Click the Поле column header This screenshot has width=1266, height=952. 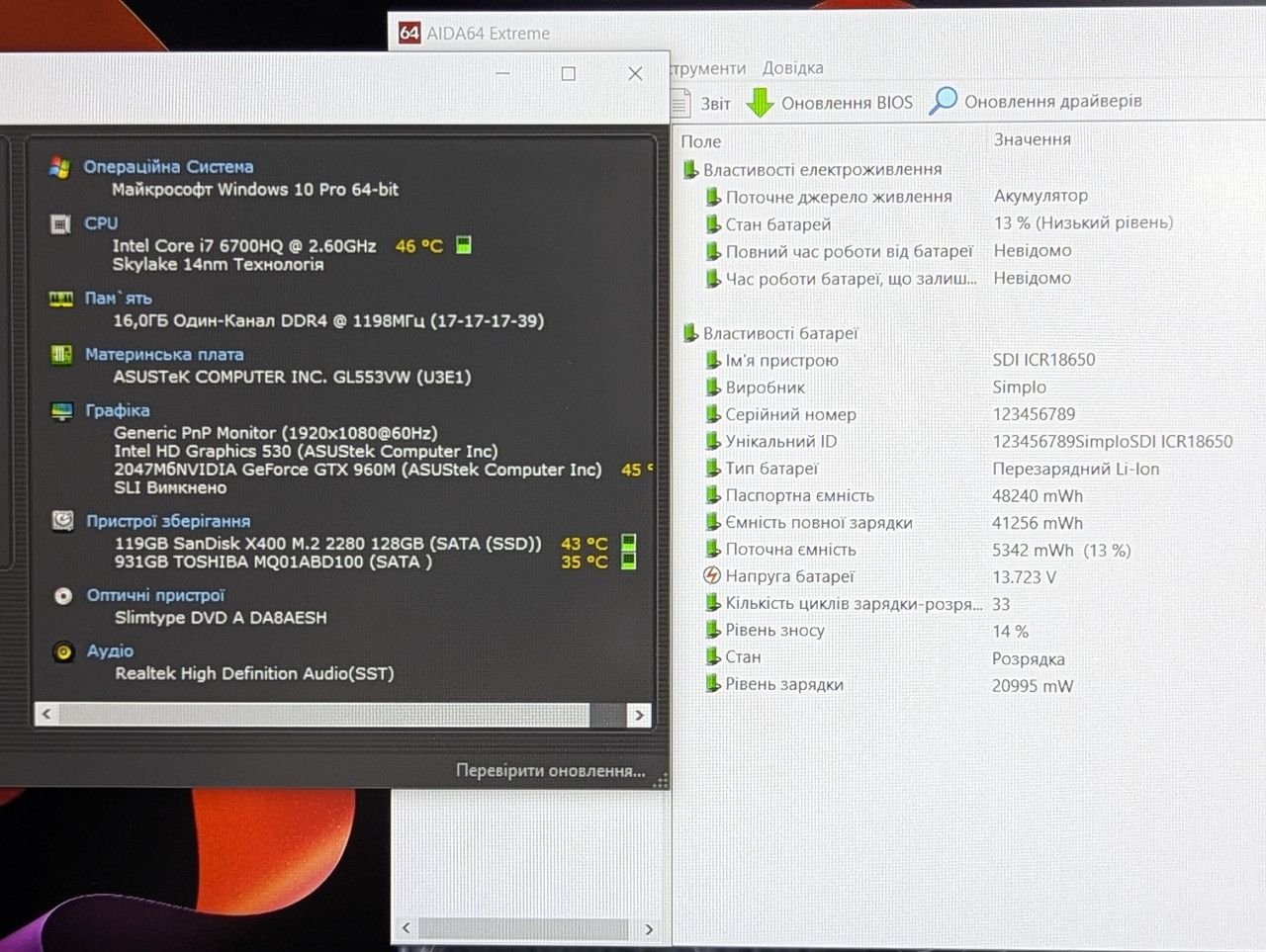click(701, 141)
